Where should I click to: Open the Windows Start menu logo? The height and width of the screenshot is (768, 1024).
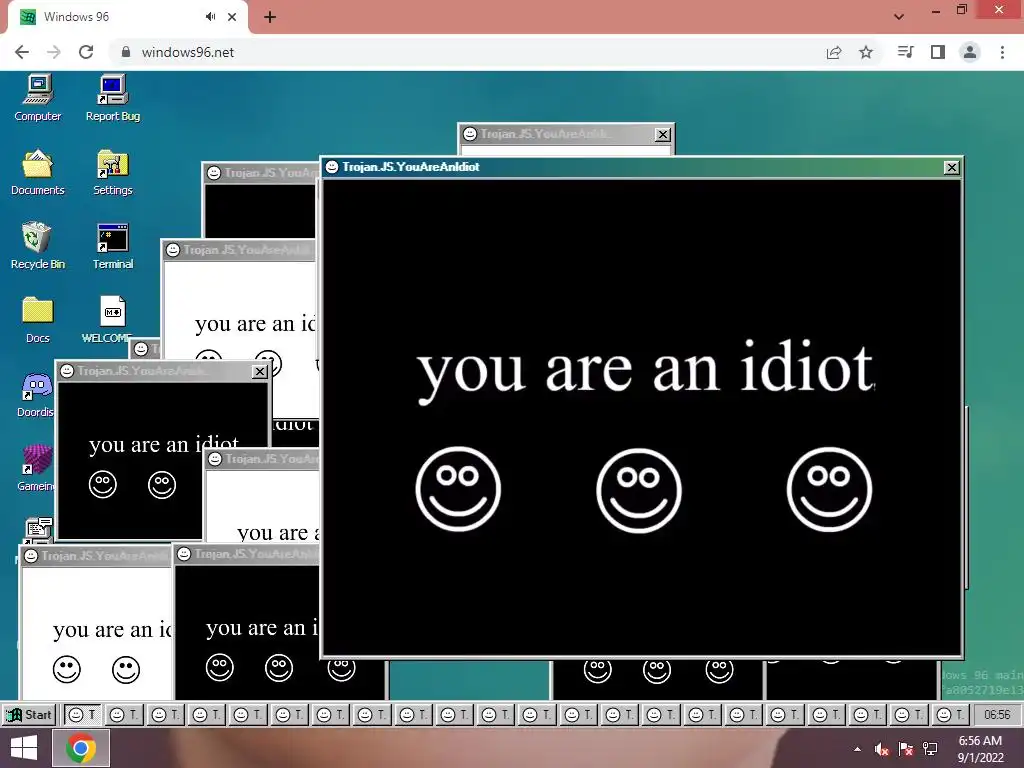(24, 748)
